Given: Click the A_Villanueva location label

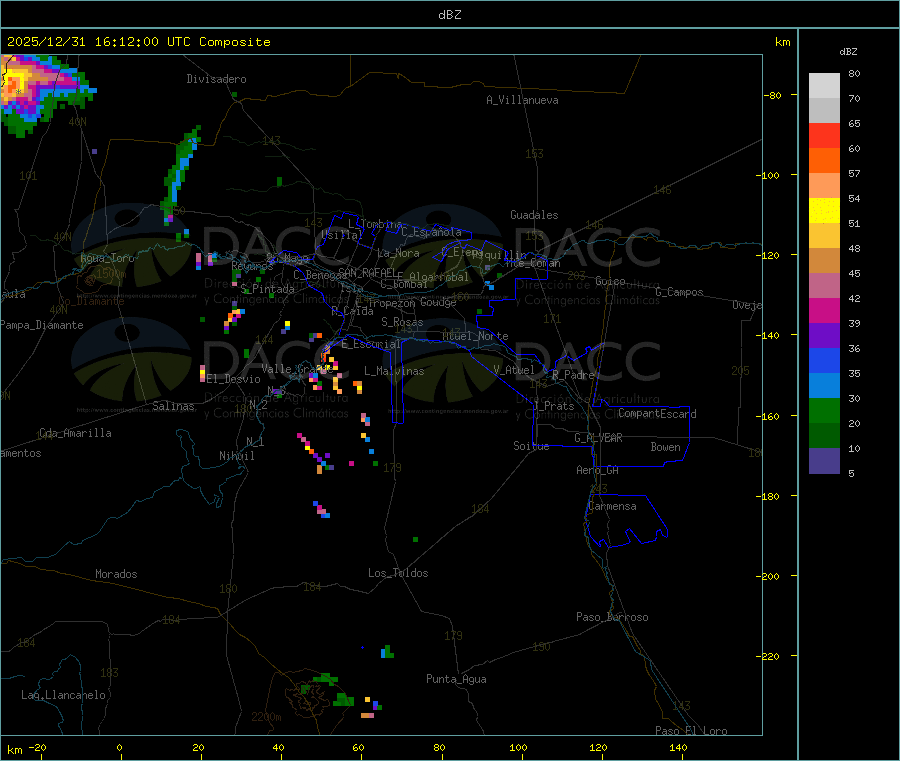Looking at the screenshot, I should coord(522,100).
